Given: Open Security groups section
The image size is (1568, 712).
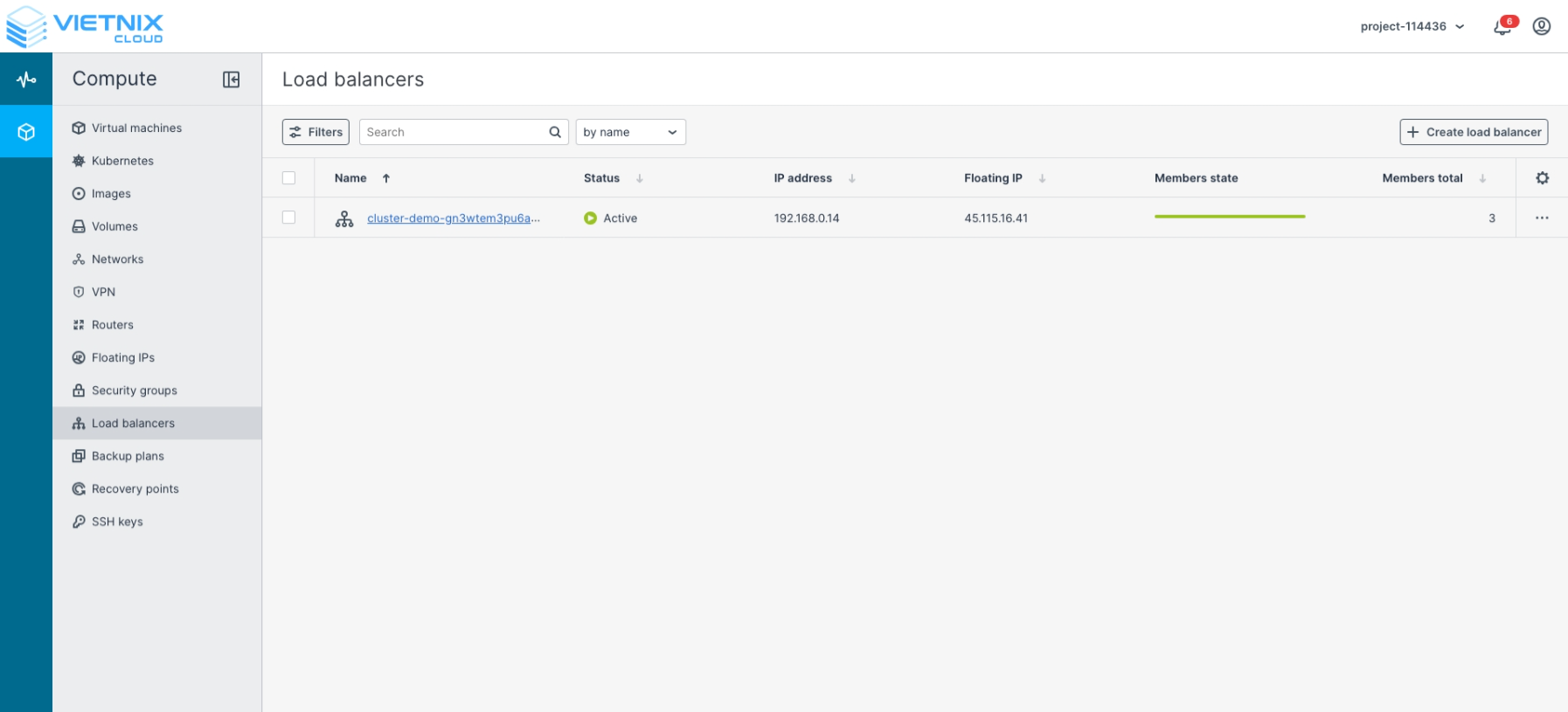Looking at the screenshot, I should tap(157, 391).
